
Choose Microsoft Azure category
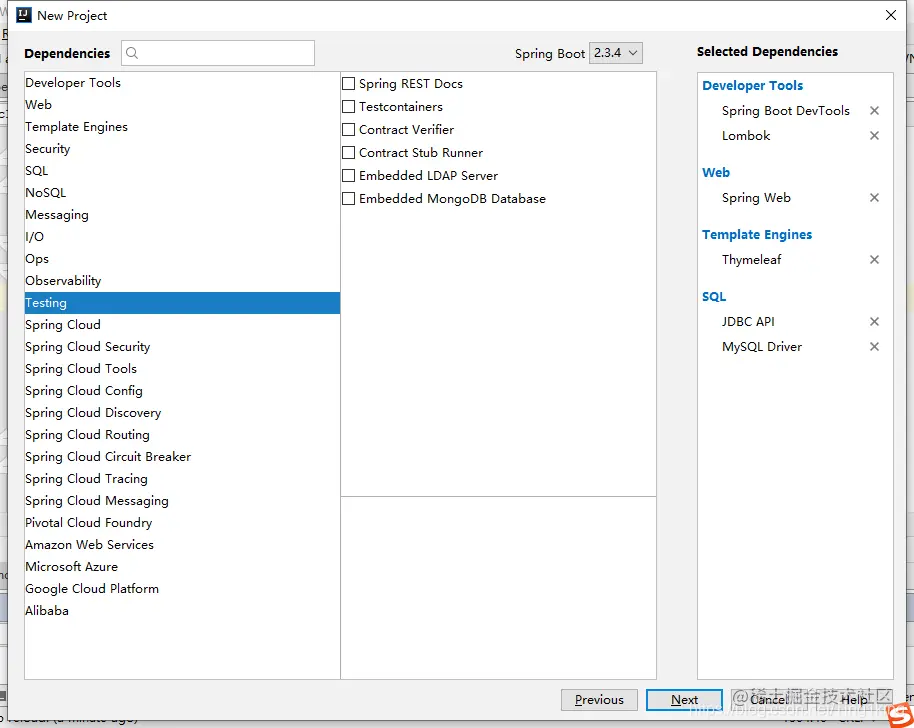point(182,567)
